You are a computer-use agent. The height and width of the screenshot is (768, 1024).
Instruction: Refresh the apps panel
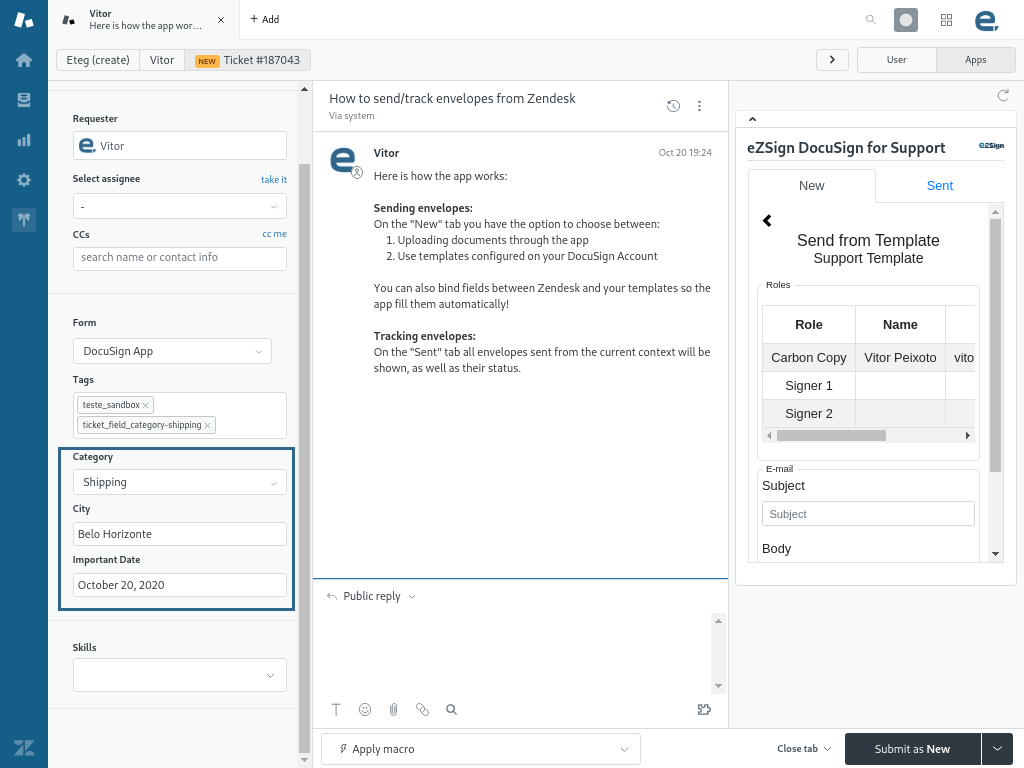[x=1003, y=95]
